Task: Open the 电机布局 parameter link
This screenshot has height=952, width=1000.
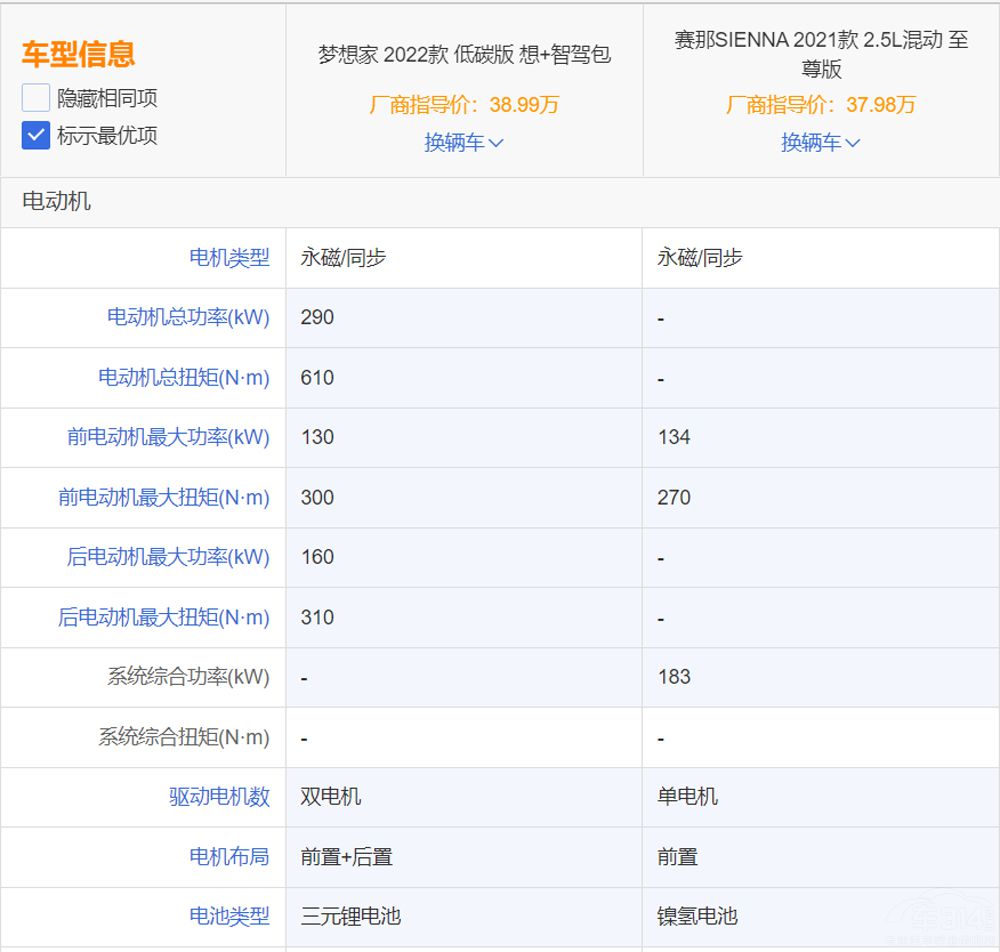Action: point(229,857)
